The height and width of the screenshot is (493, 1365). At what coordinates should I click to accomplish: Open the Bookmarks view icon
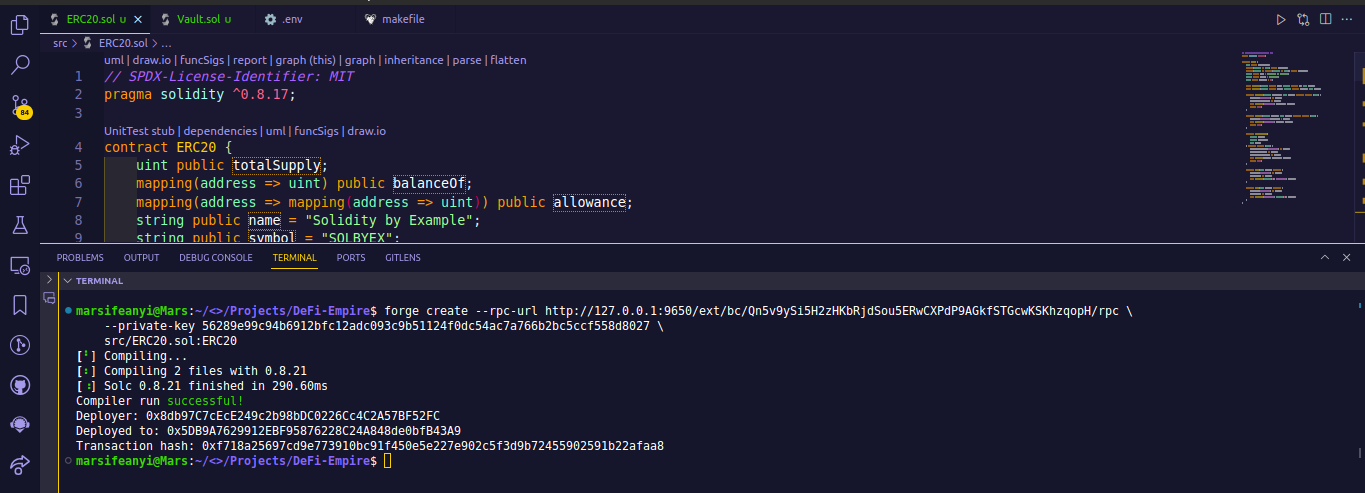[x=19, y=305]
